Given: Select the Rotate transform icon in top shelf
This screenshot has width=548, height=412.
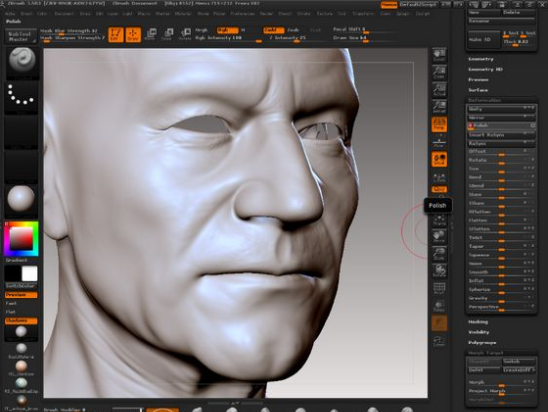Looking at the screenshot, I should (x=185, y=35).
